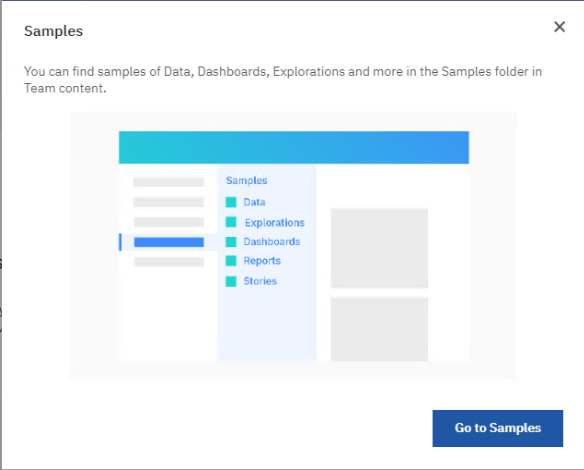The image size is (584, 470).
Task: Click the upper gray placeholder thumbnail
Action: click(x=379, y=248)
